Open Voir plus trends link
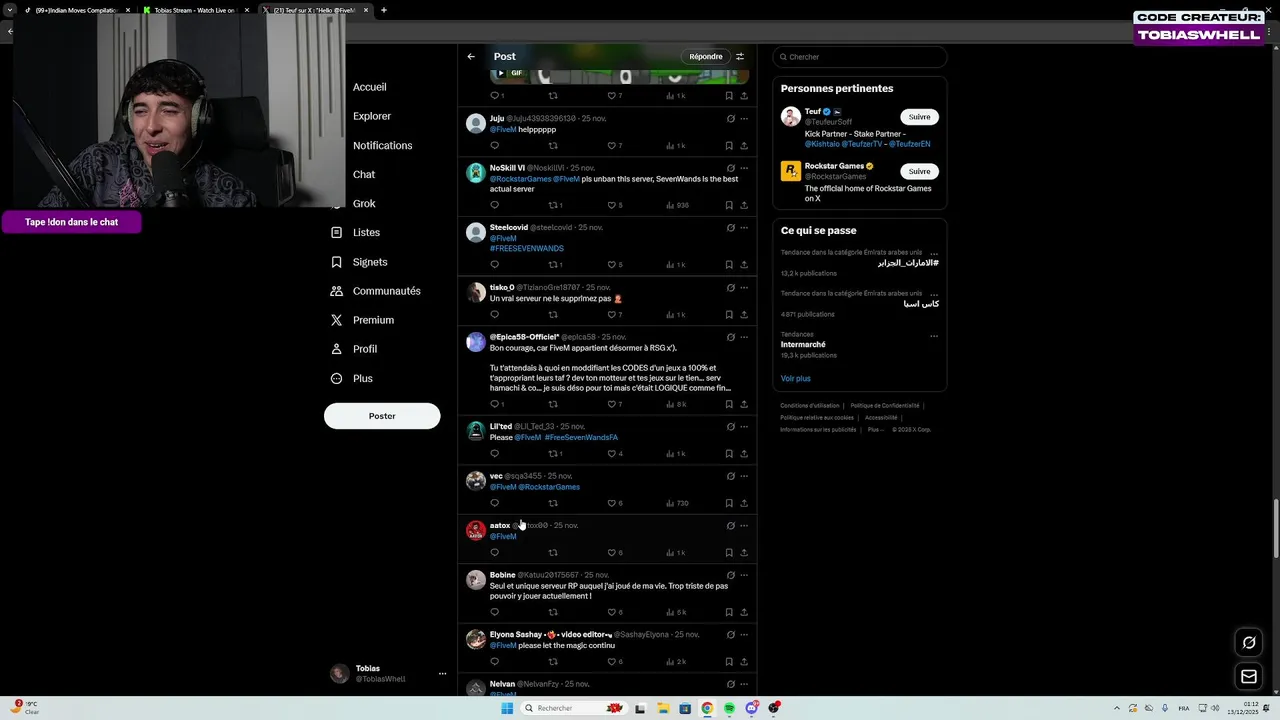Screen dimensions: 1280x720 pyautogui.click(x=796, y=379)
